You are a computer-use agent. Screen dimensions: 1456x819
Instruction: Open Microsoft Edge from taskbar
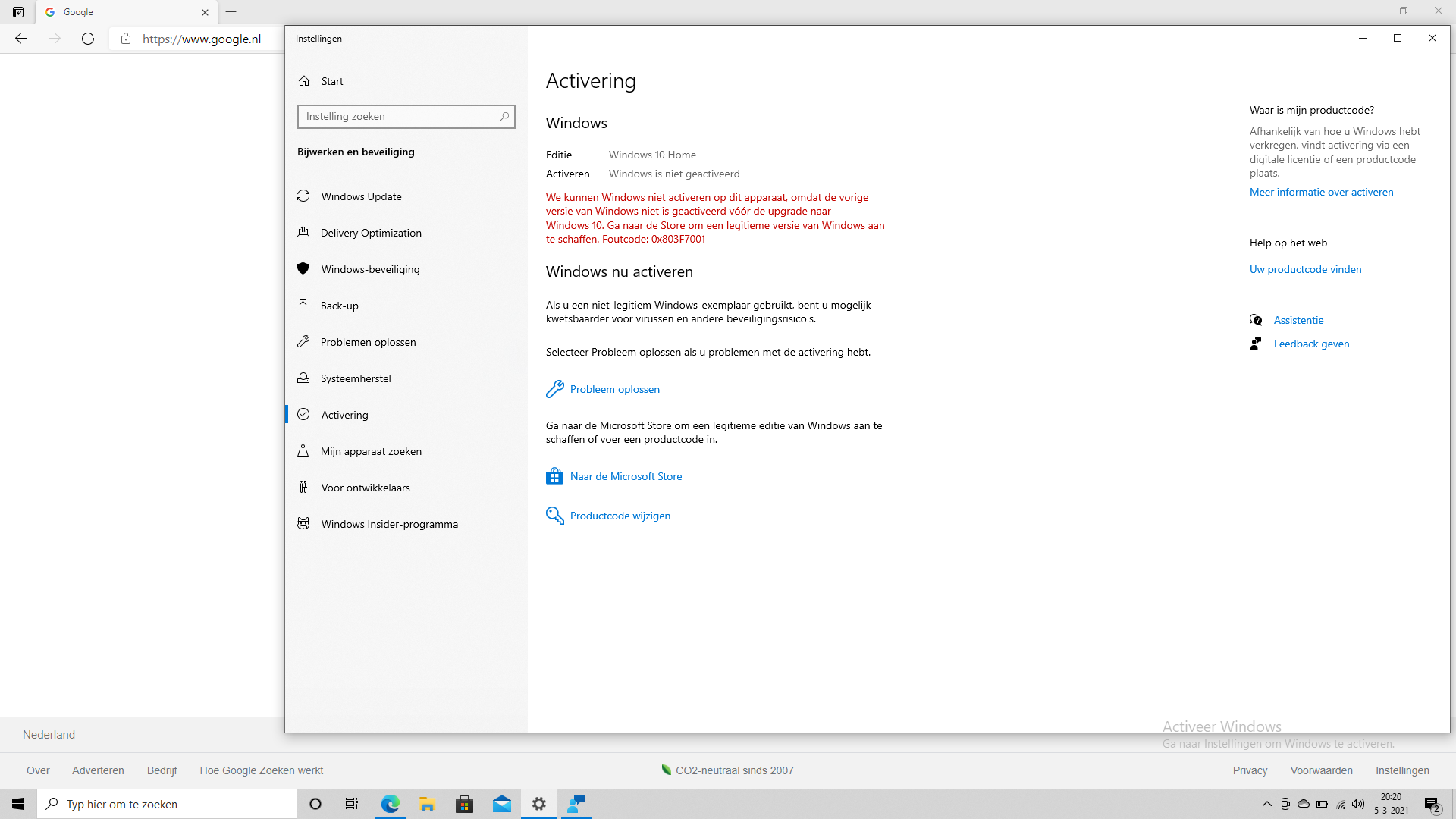click(x=390, y=804)
